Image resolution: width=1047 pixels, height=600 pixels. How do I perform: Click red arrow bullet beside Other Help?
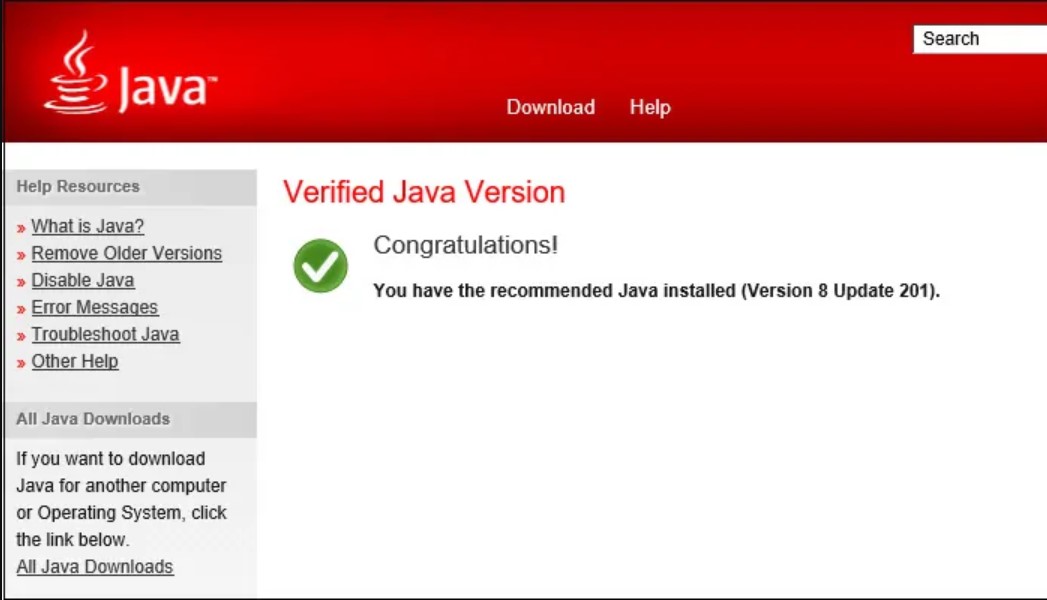pos(21,364)
